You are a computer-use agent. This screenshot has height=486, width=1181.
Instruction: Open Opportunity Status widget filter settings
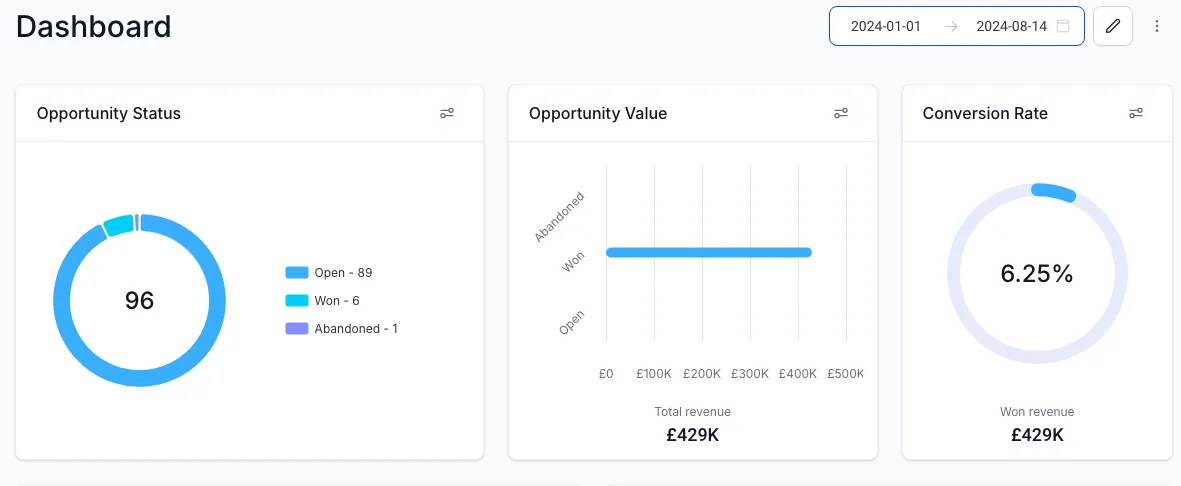[x=447, y=114]
